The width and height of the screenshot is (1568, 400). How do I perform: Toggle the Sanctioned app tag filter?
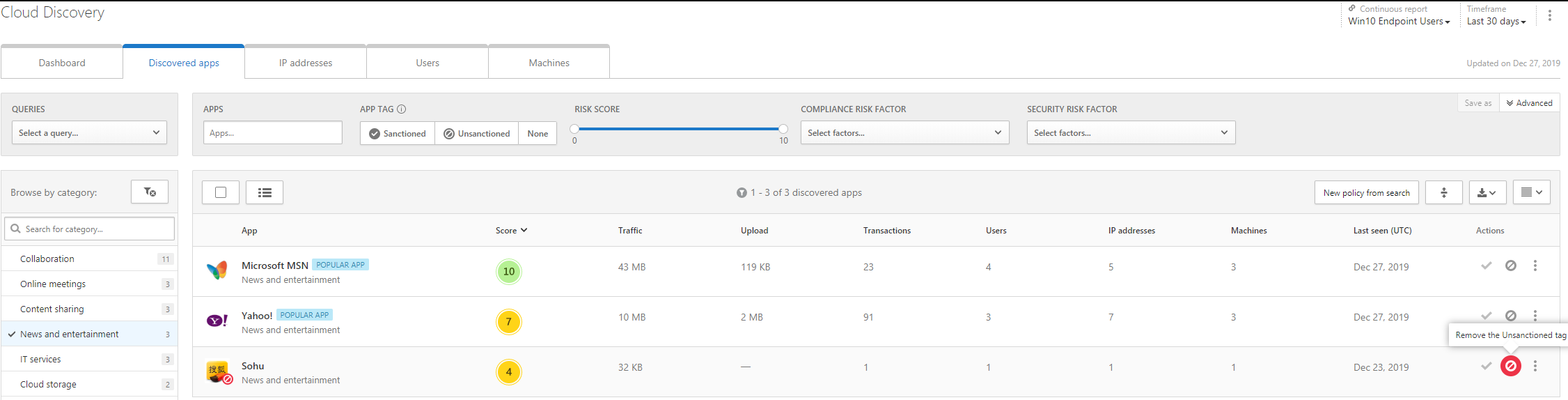click(398, 133)
